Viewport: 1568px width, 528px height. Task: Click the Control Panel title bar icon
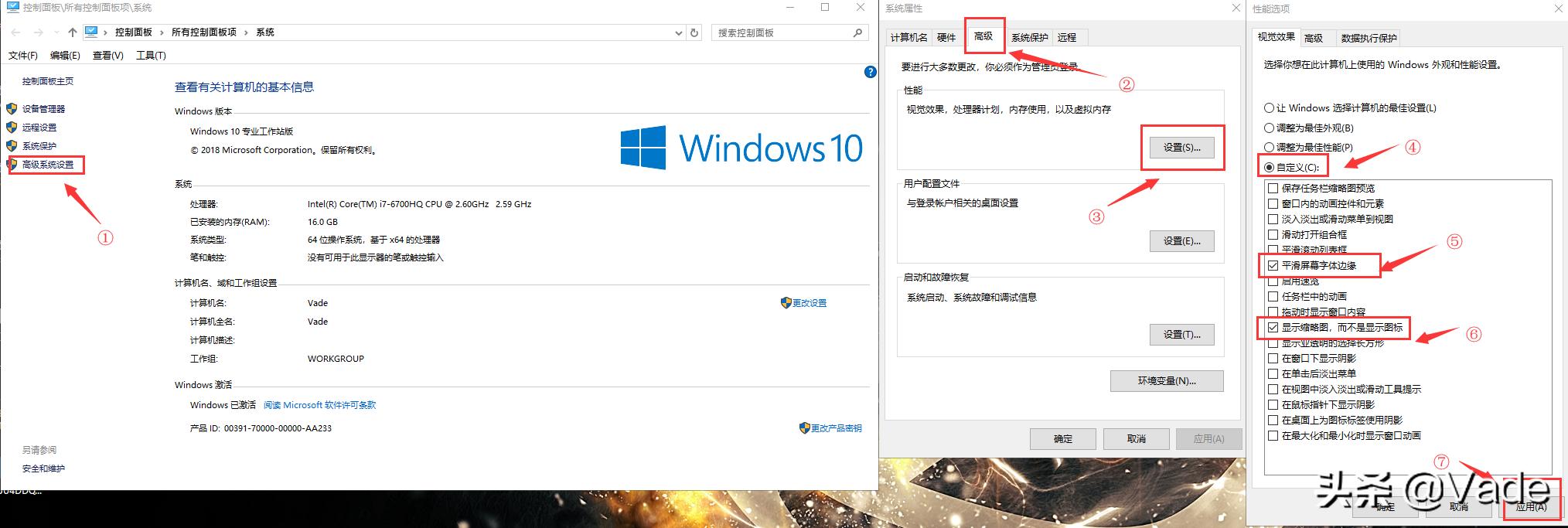coord(13,7)
